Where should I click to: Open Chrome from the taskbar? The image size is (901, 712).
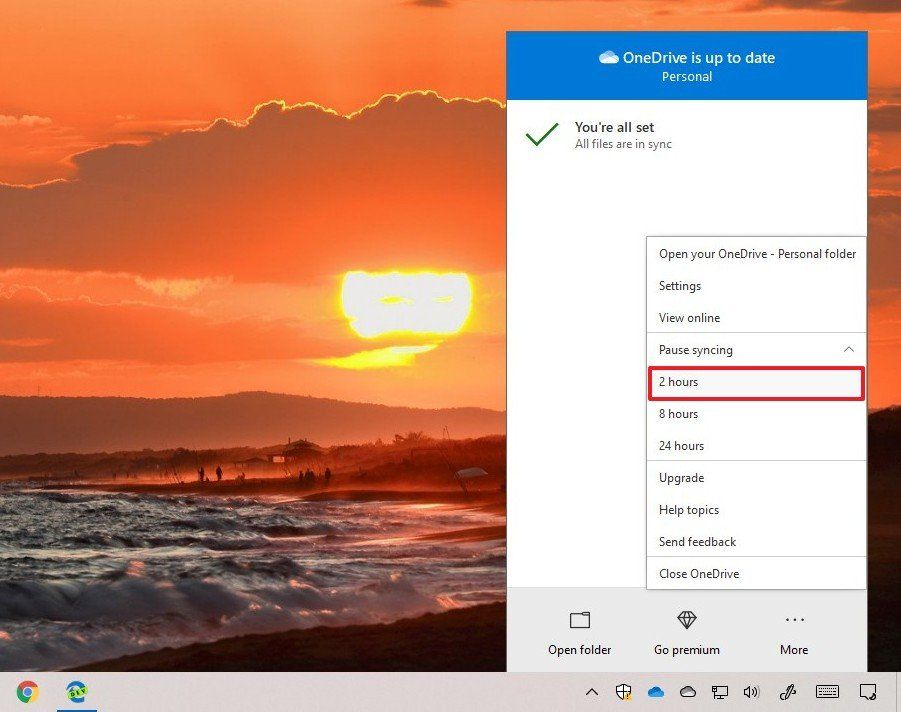click(x=29, y=690)
